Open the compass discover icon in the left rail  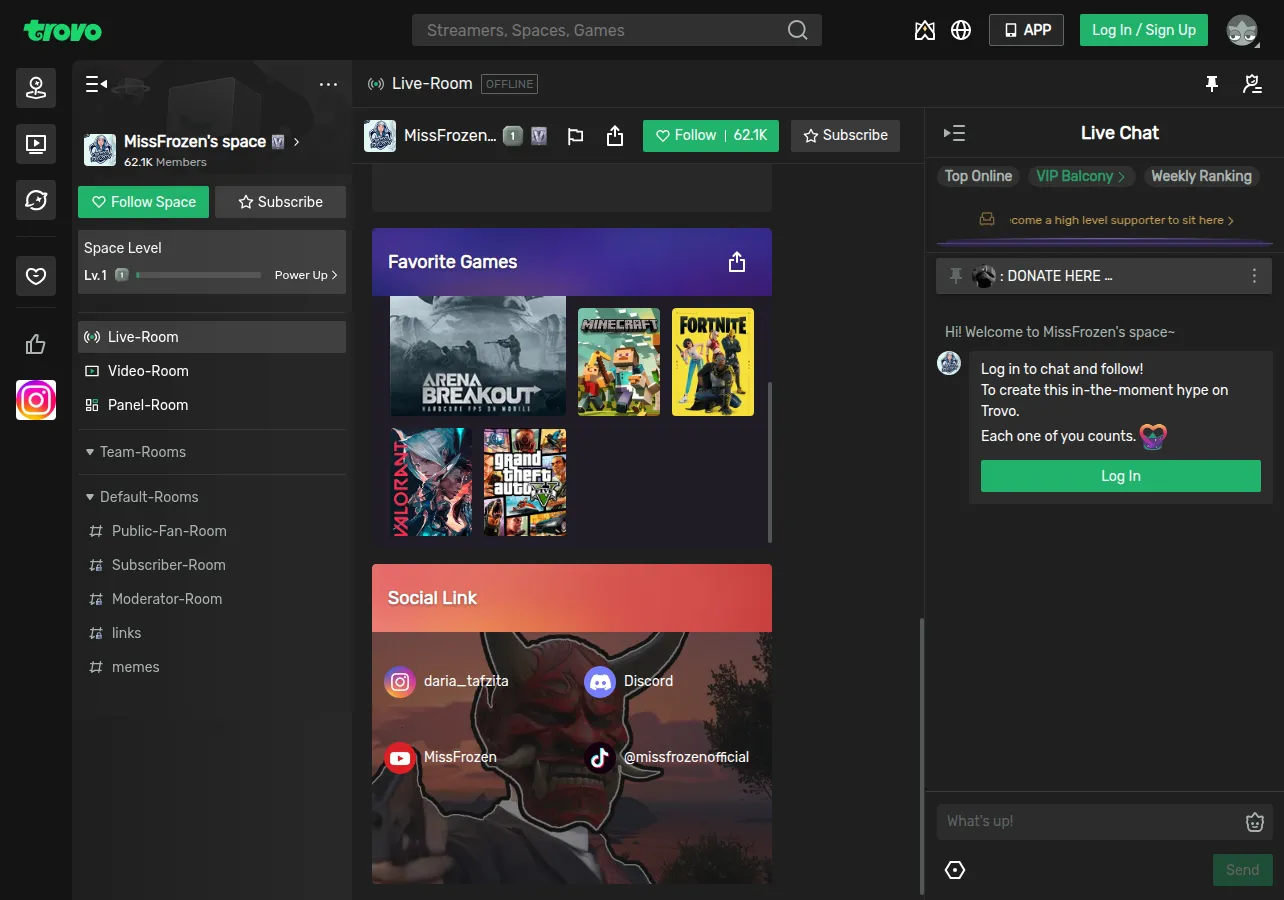(36, 200)
